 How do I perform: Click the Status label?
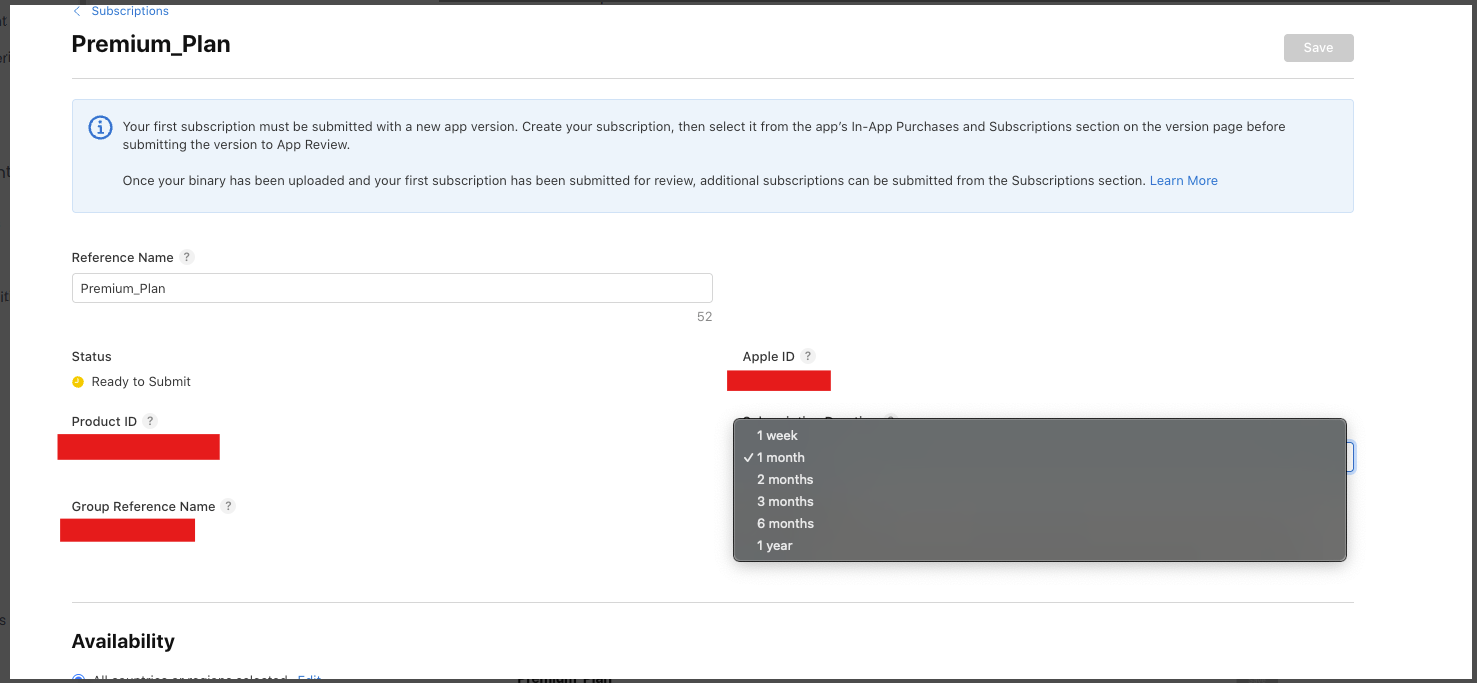pos(92,356)
